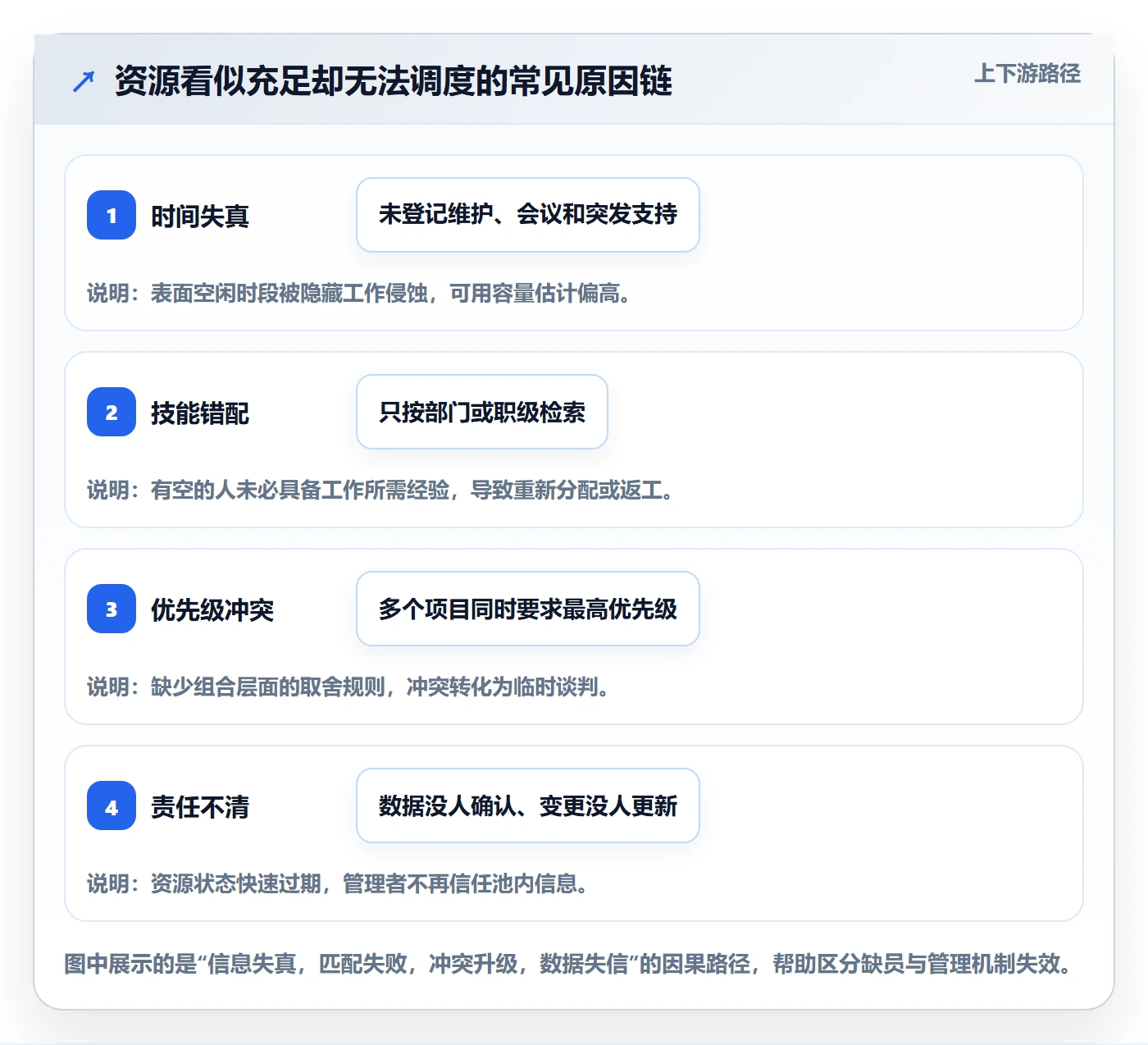Click the 只按部门或职级检索 chip
The image size is (1148, 1045).
[x=482, y=412]
